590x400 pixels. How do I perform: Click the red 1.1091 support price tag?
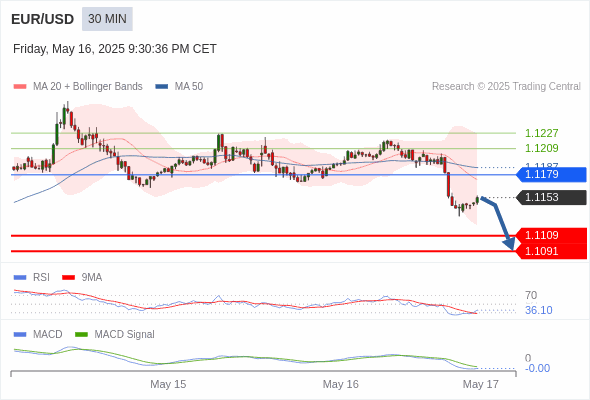551,251
